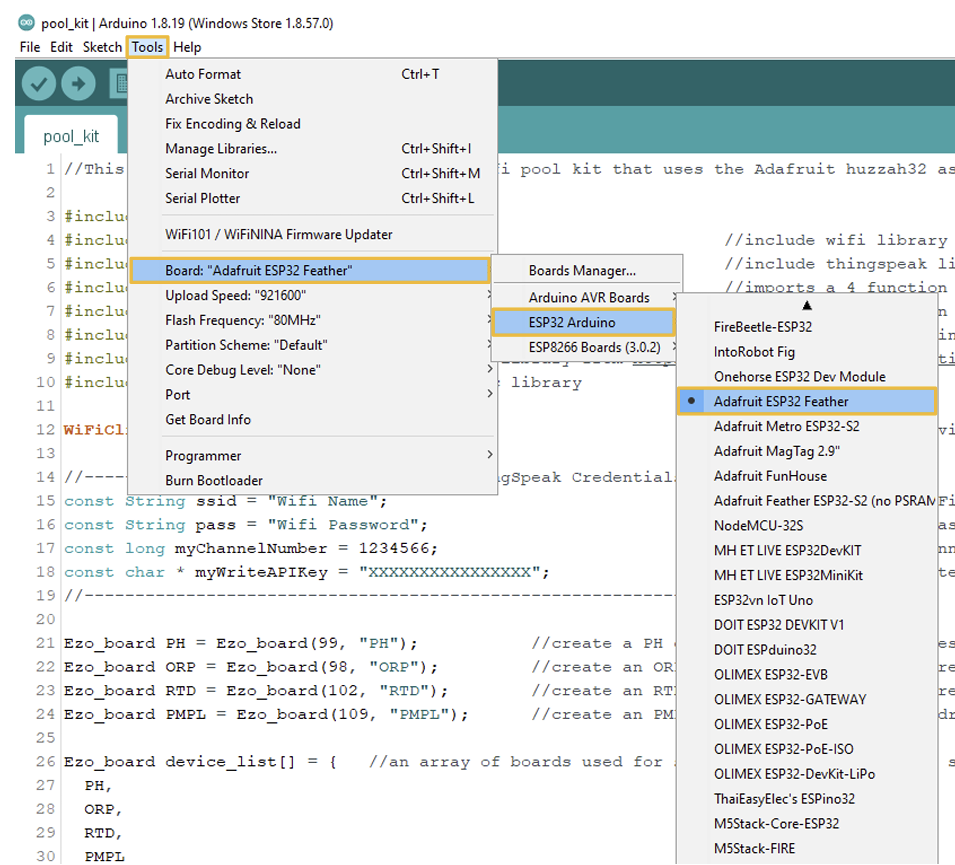Select the Adafruit MagTag 2.9" board
Image resolution: width=955 pixels, height=865 pixels.
[x=807, y=451]
